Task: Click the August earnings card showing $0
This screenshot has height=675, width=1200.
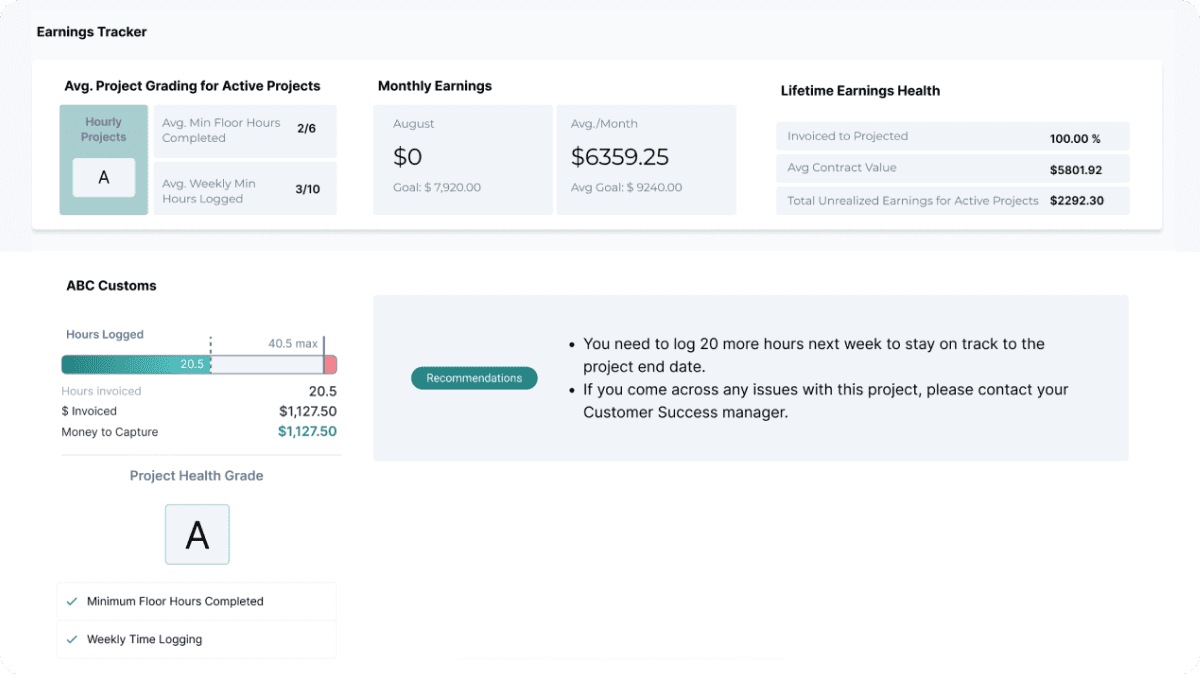Action: (x=462, y=159)
